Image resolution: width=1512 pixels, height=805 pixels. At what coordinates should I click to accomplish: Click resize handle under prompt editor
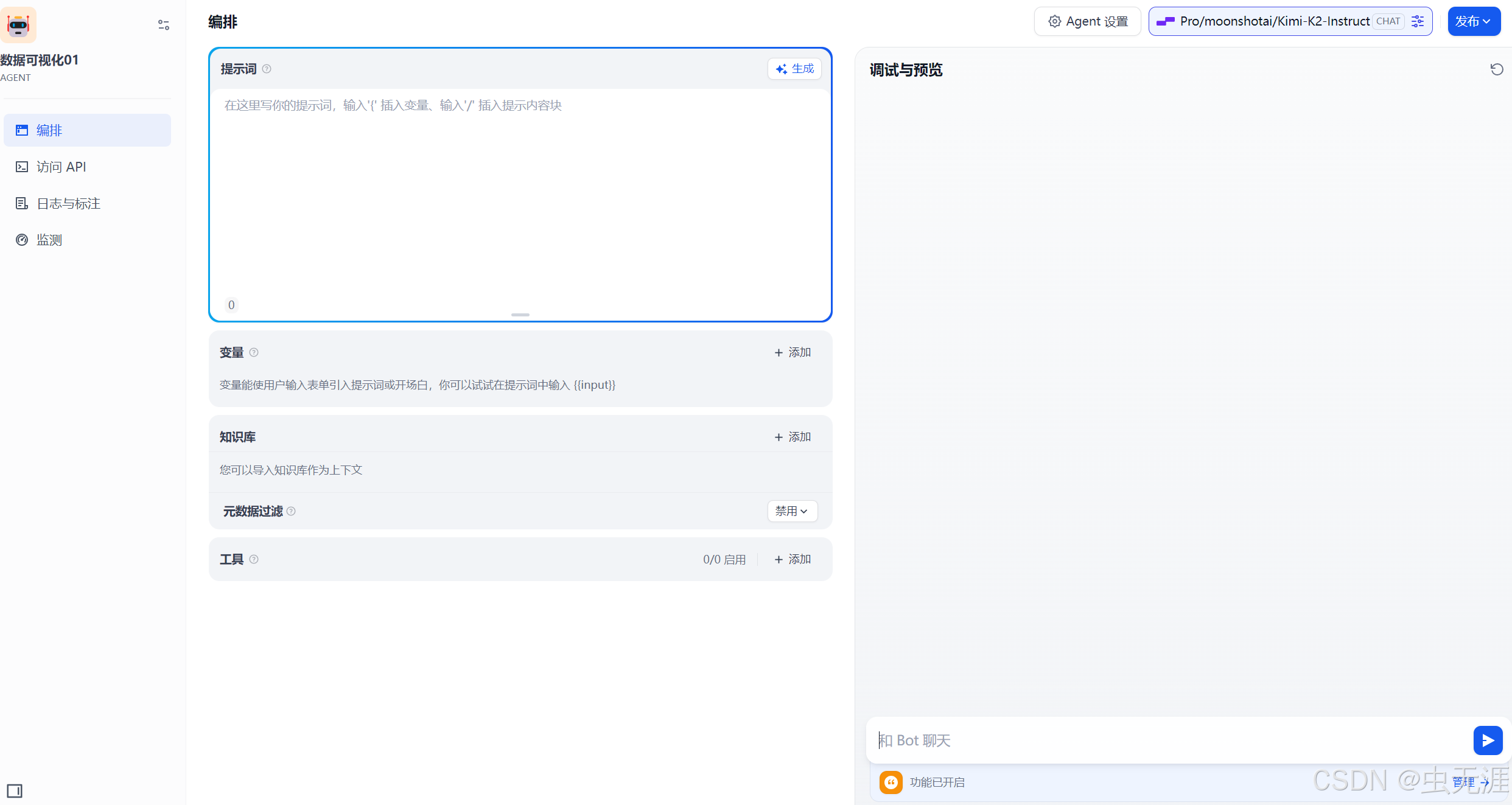tap(520, 315)
